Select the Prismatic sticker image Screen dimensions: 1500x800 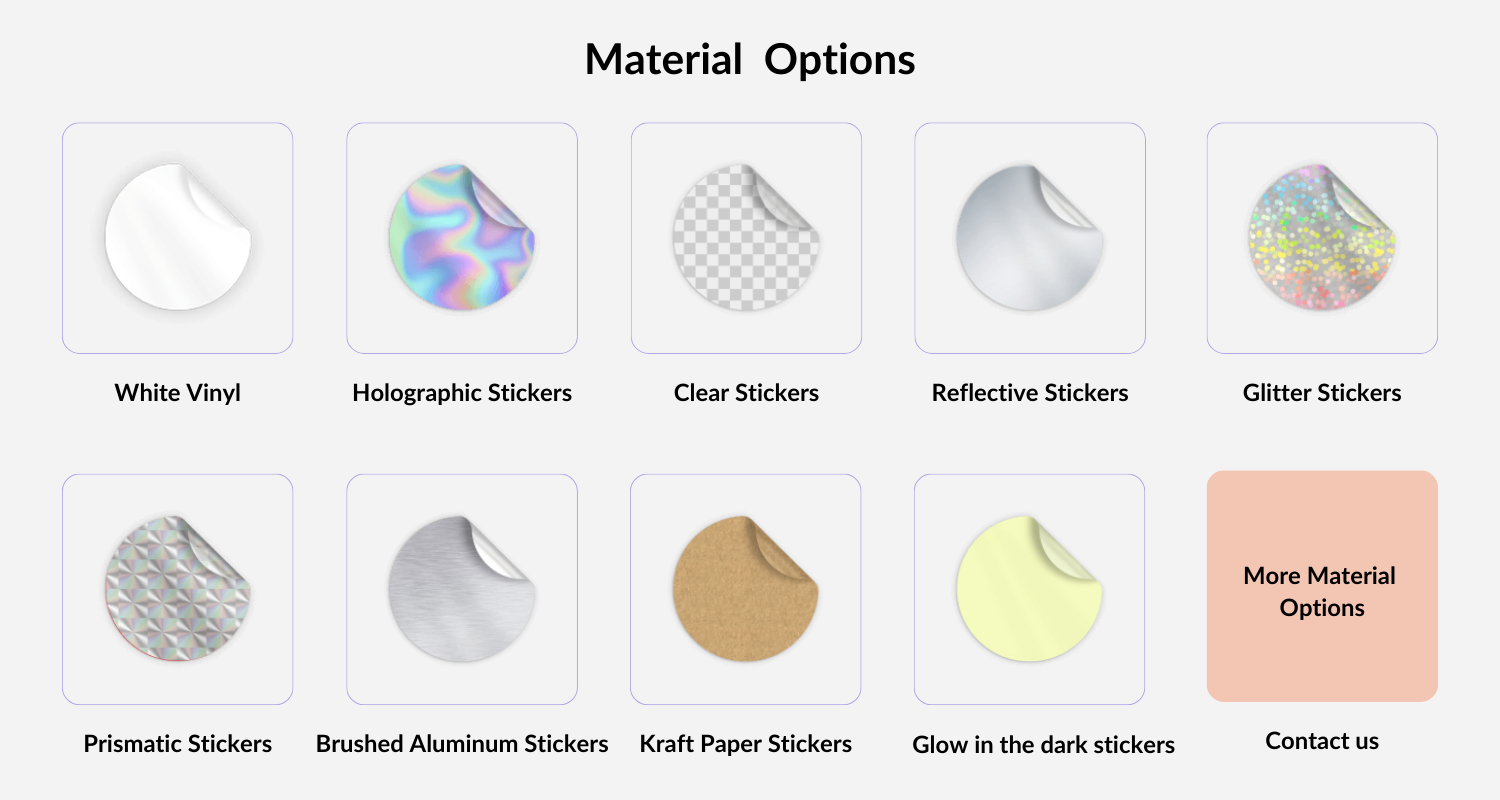(x=177, y=589)
